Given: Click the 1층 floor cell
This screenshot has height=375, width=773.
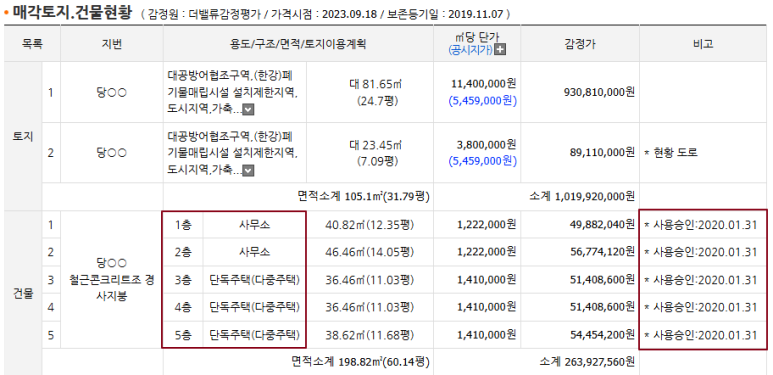Looking at the screenshot, I should click(182, 225).
